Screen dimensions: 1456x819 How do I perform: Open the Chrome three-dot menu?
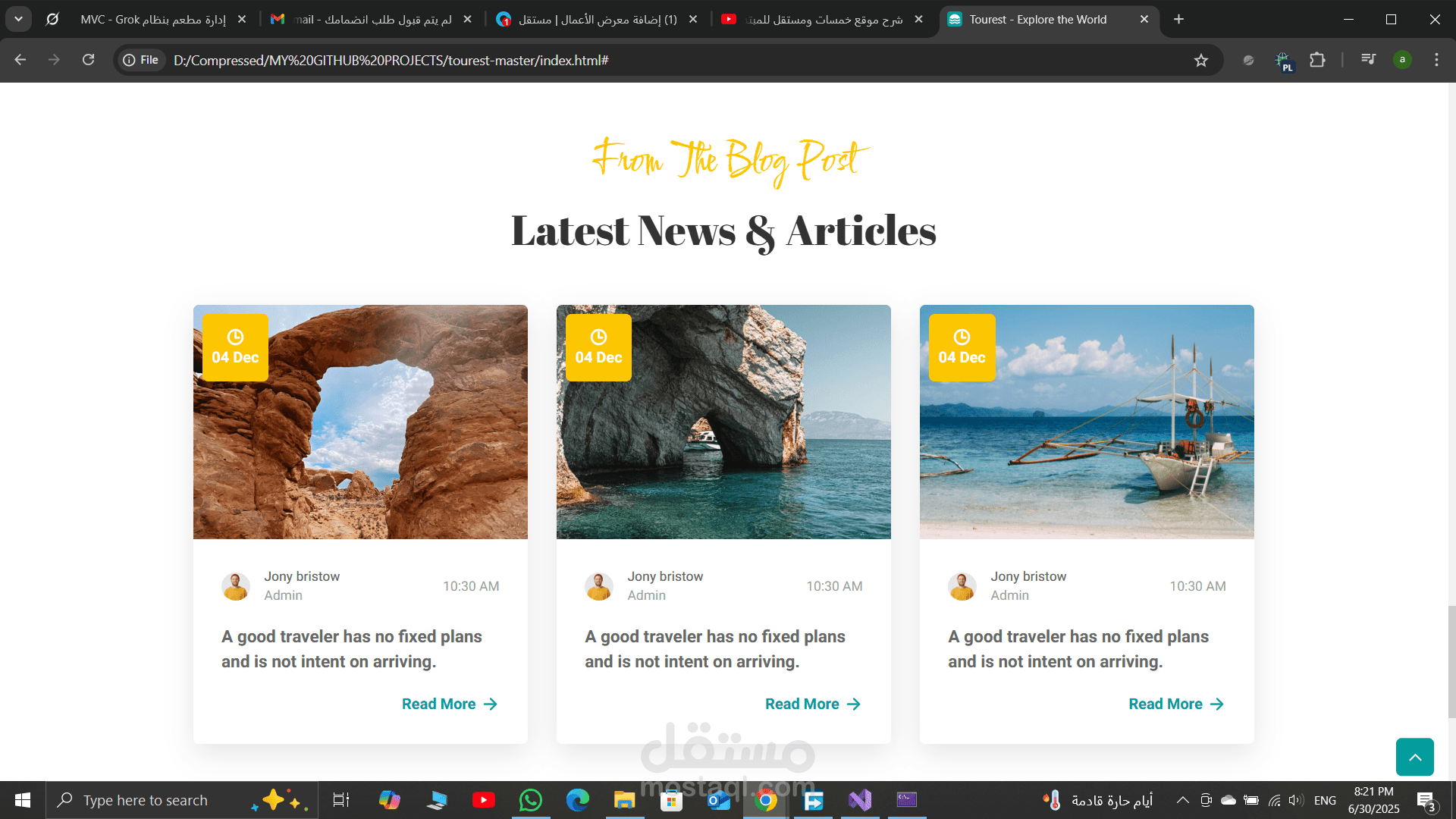click(x=1436, y=60)
